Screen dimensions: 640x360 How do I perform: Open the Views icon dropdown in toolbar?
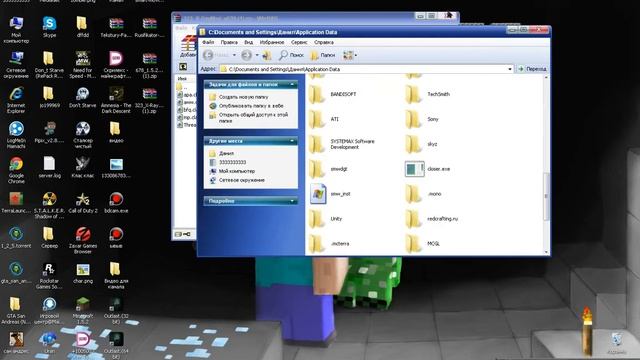point(350,55)
